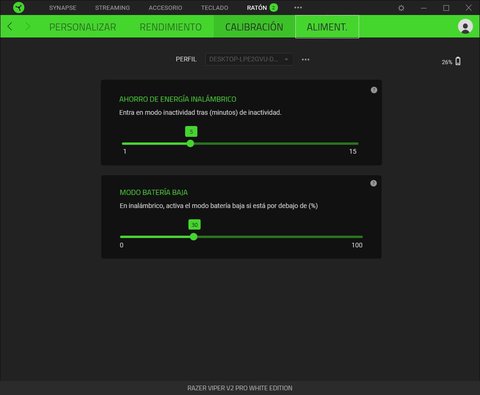Image resolution: width=480 pixels, height=395 pixels.
Task: Open the Rendimiento section
Action: 171,27
